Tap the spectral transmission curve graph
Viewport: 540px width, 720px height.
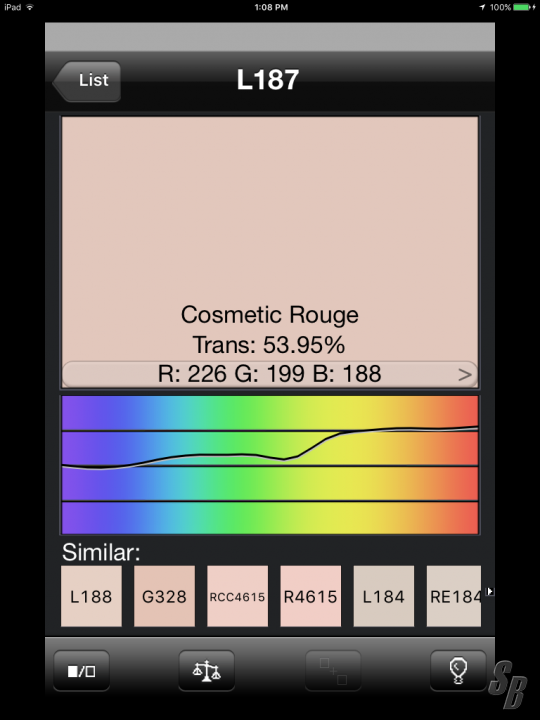pos(270,465)
